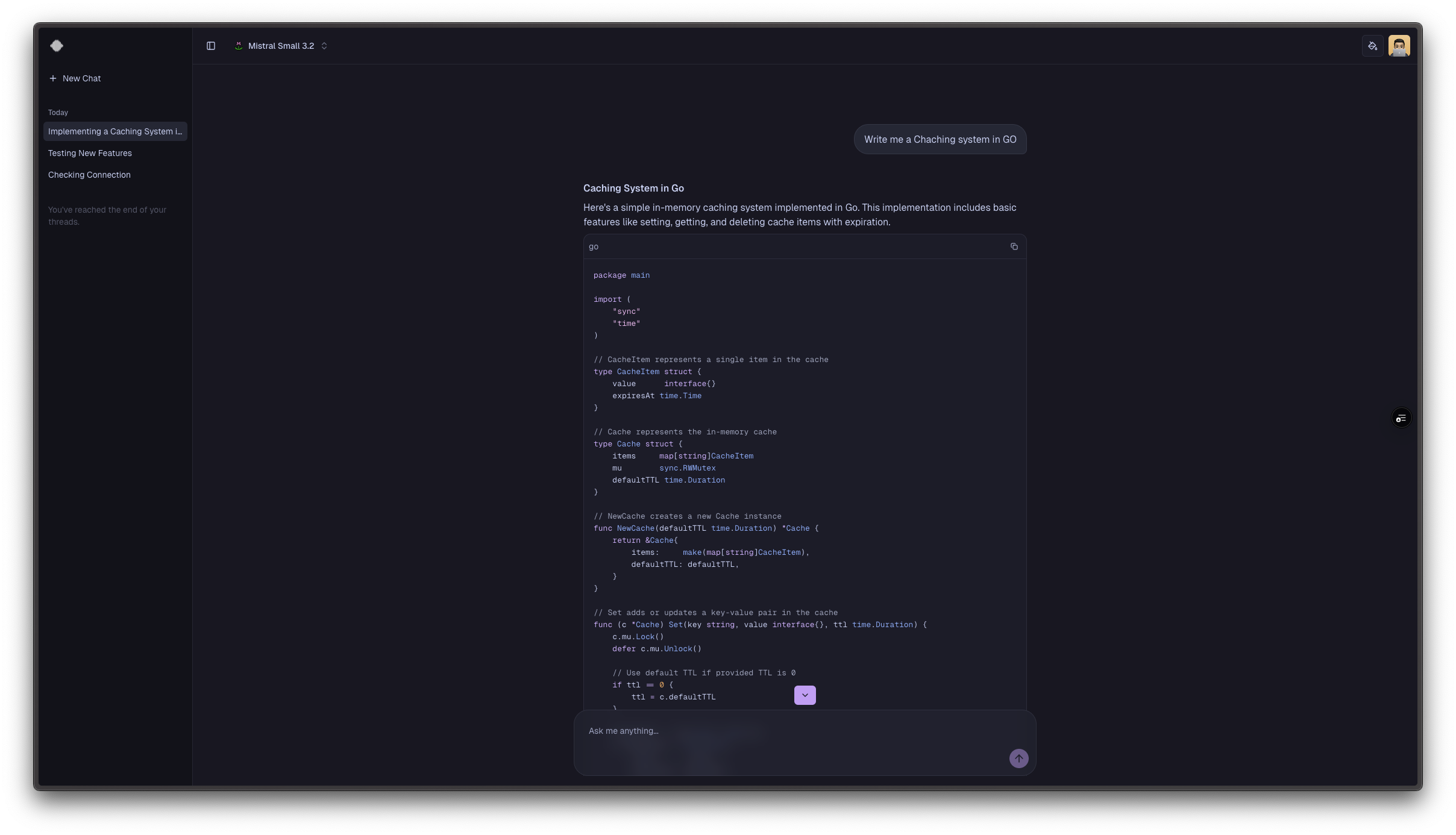Click the user message bubble about Chaching system
The image size is (1456, 835).
(x=940, y=139)
